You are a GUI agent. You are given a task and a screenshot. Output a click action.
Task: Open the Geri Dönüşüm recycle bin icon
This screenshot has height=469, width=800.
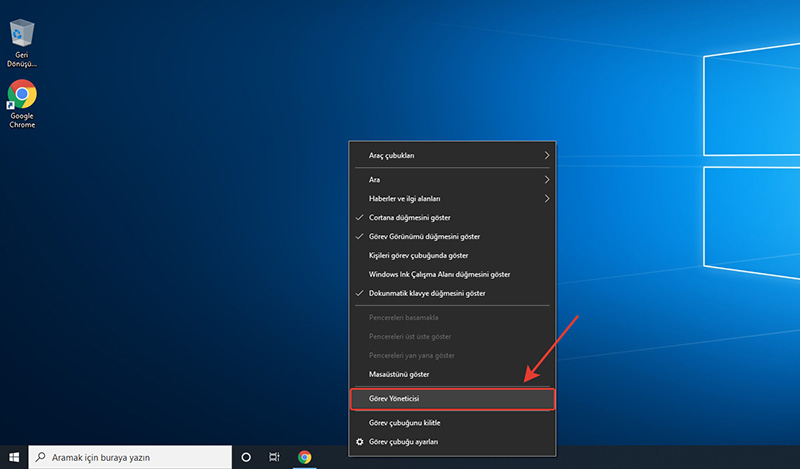(22, 35)
